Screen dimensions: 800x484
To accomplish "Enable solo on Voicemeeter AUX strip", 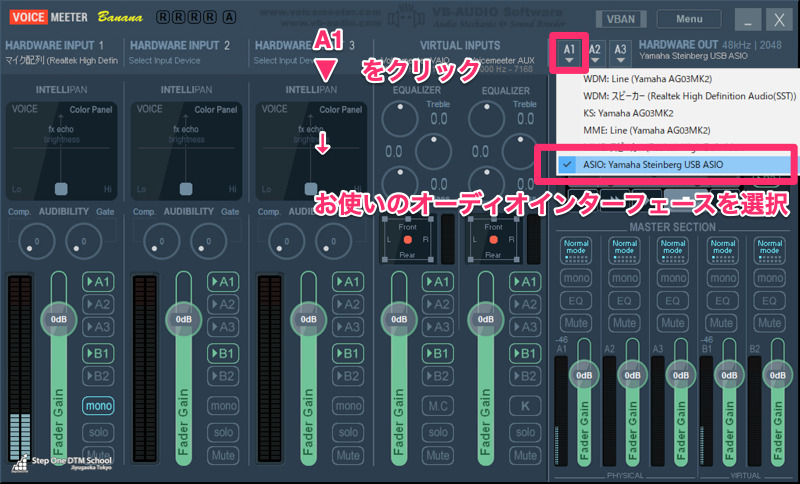I will coord(525,432).
